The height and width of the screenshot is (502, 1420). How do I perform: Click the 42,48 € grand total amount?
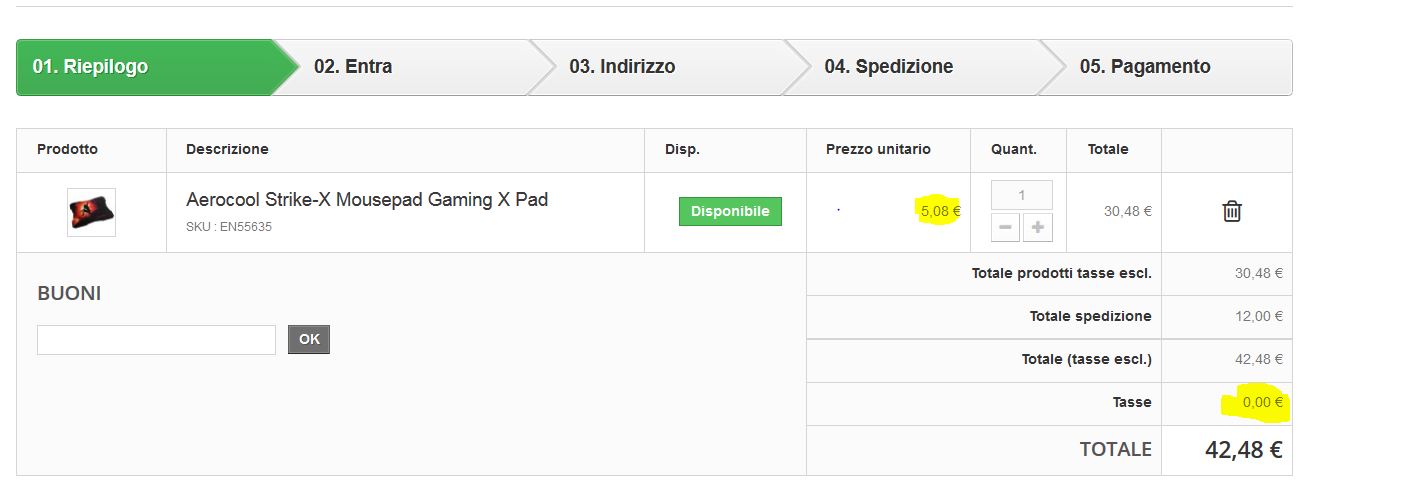point(1243,450)
